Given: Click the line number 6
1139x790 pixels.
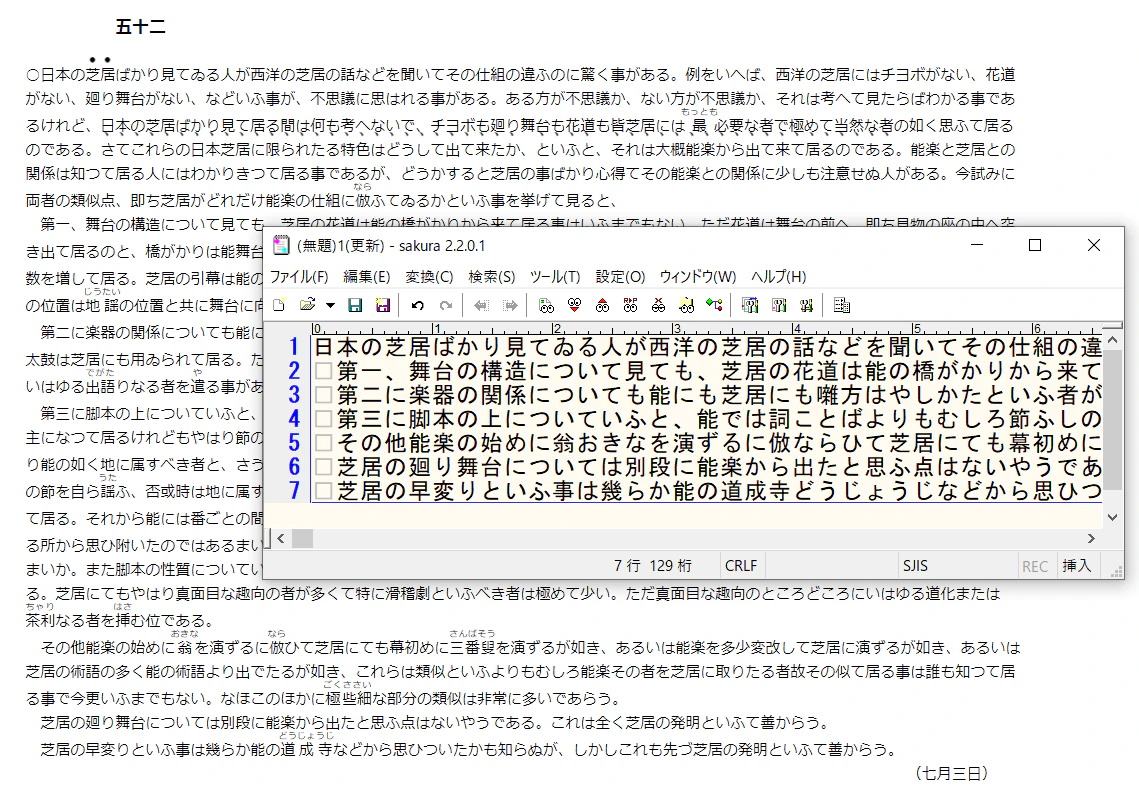Looking at the screenshot, I should (293, 466).
